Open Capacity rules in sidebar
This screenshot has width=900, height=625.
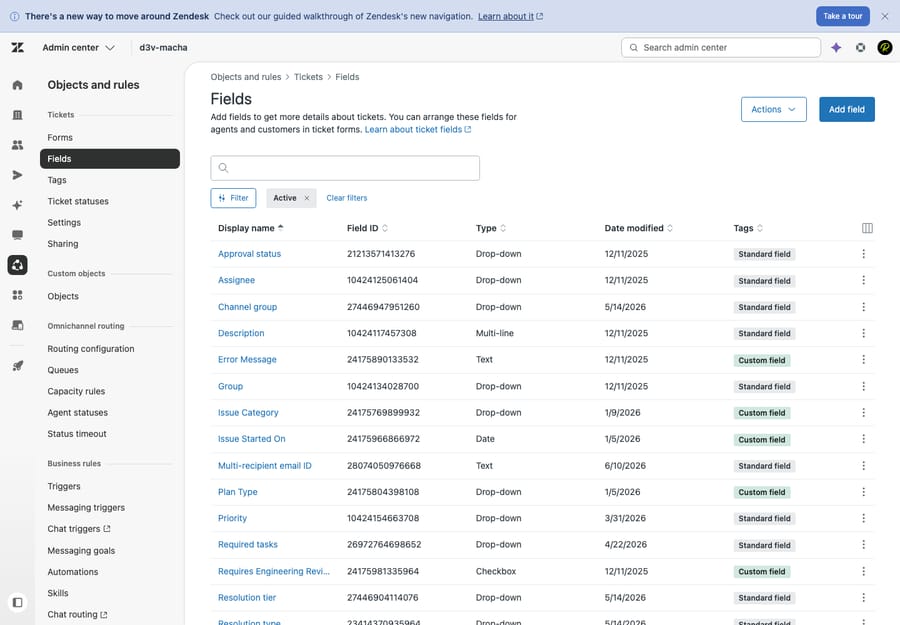(x=76, y=391)
